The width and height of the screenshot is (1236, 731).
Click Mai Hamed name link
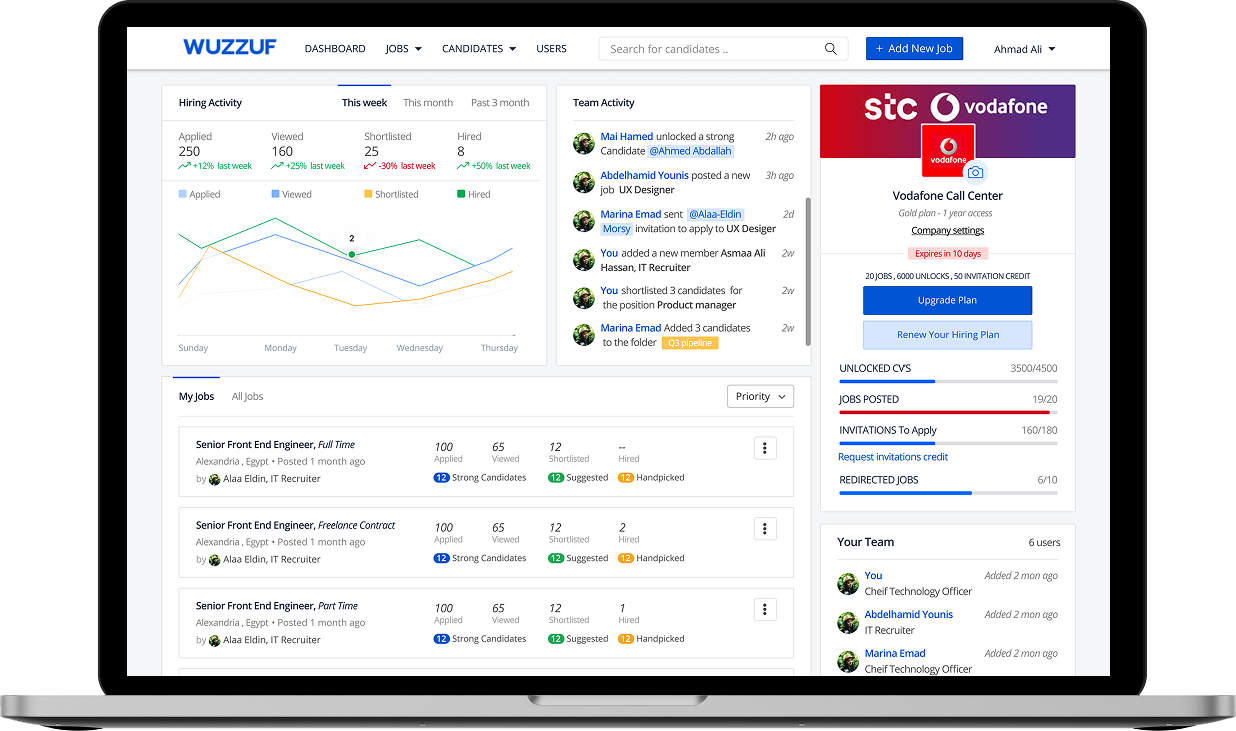coord(627,137)
